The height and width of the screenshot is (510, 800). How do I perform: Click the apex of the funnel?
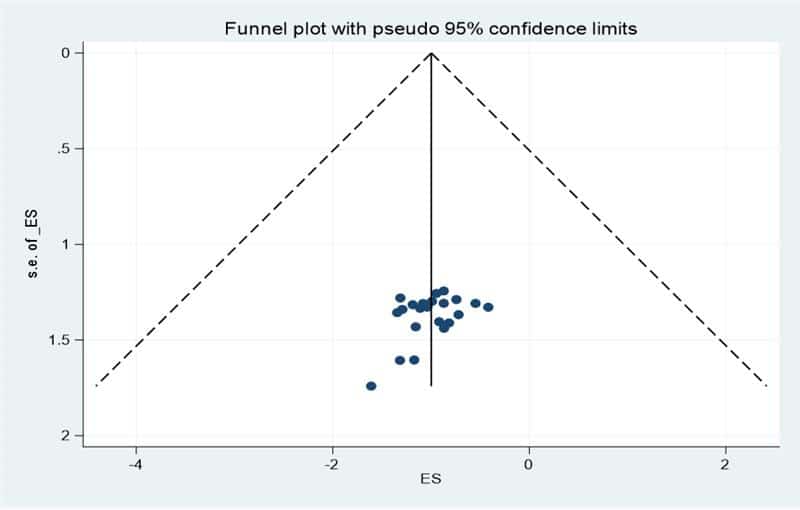[431, 53]
